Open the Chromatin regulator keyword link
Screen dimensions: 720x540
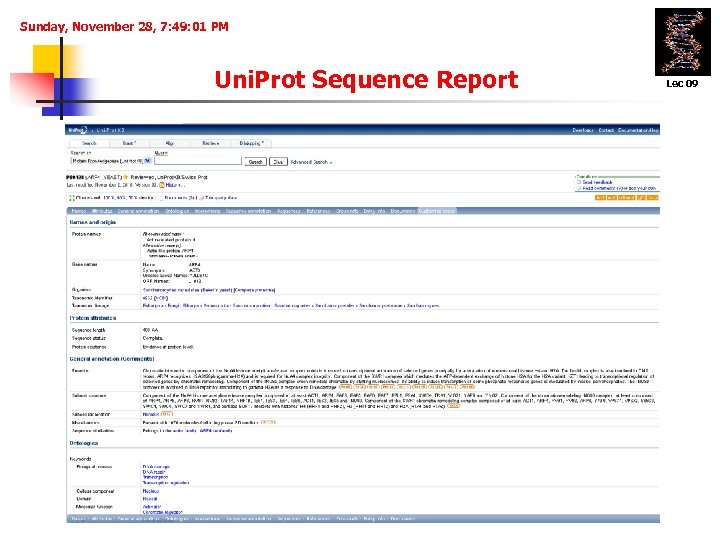(163, 512)
